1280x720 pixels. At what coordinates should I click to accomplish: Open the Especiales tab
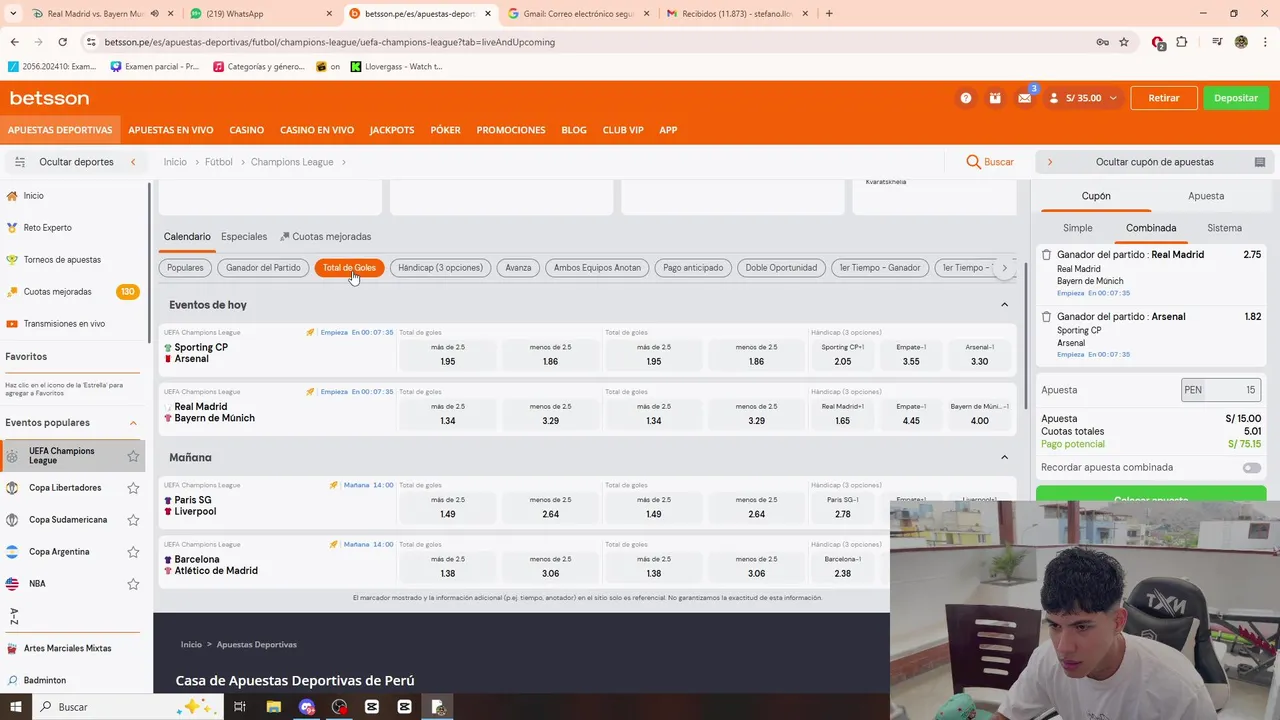[x=244, y=237]
